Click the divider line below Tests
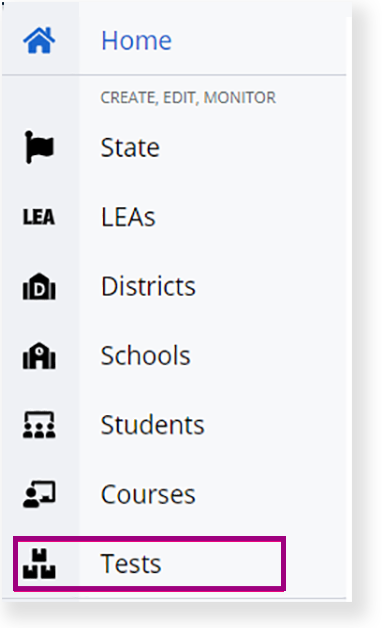The height and width of the screenshot is (628, 386). pos(174,599)
